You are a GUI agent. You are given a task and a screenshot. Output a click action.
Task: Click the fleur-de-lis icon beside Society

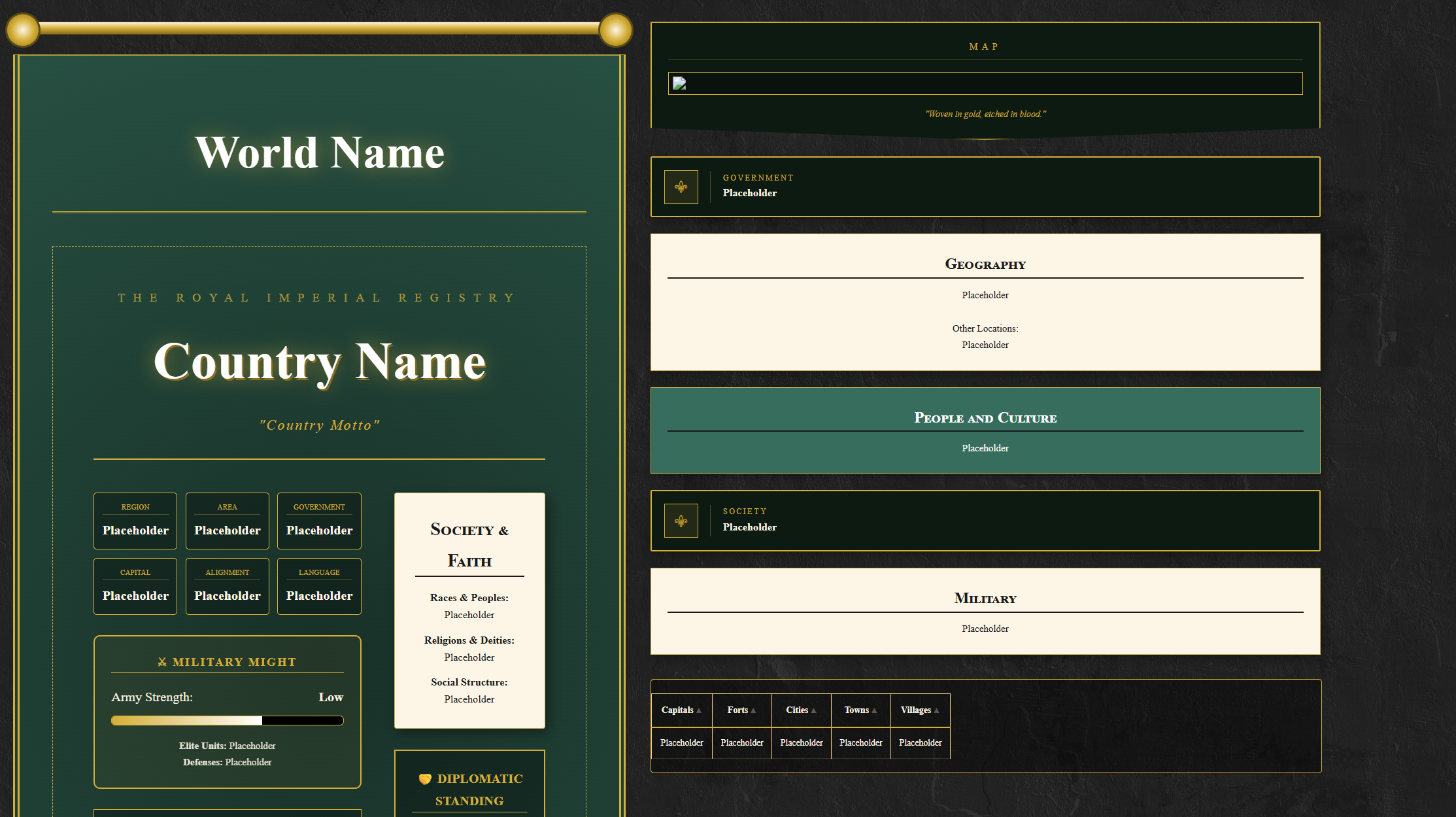click(x=681, y=520)
